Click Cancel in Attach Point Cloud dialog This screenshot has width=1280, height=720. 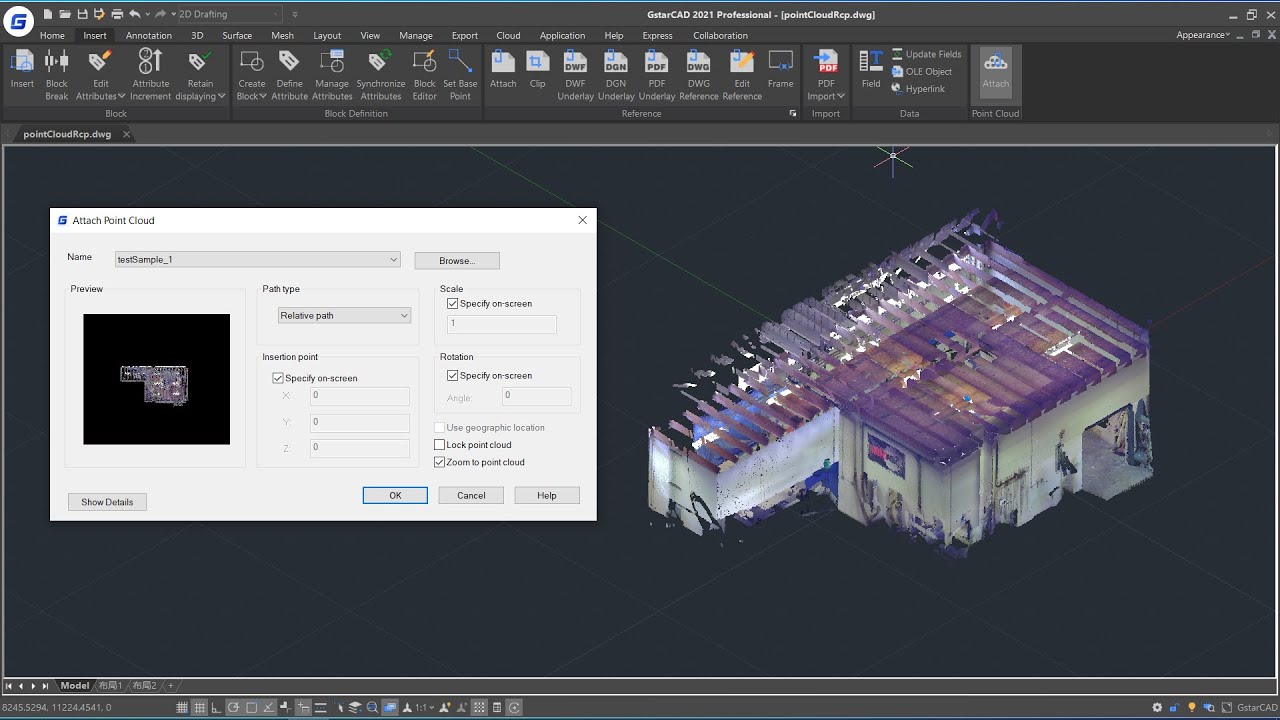click(x=471, y=495)
